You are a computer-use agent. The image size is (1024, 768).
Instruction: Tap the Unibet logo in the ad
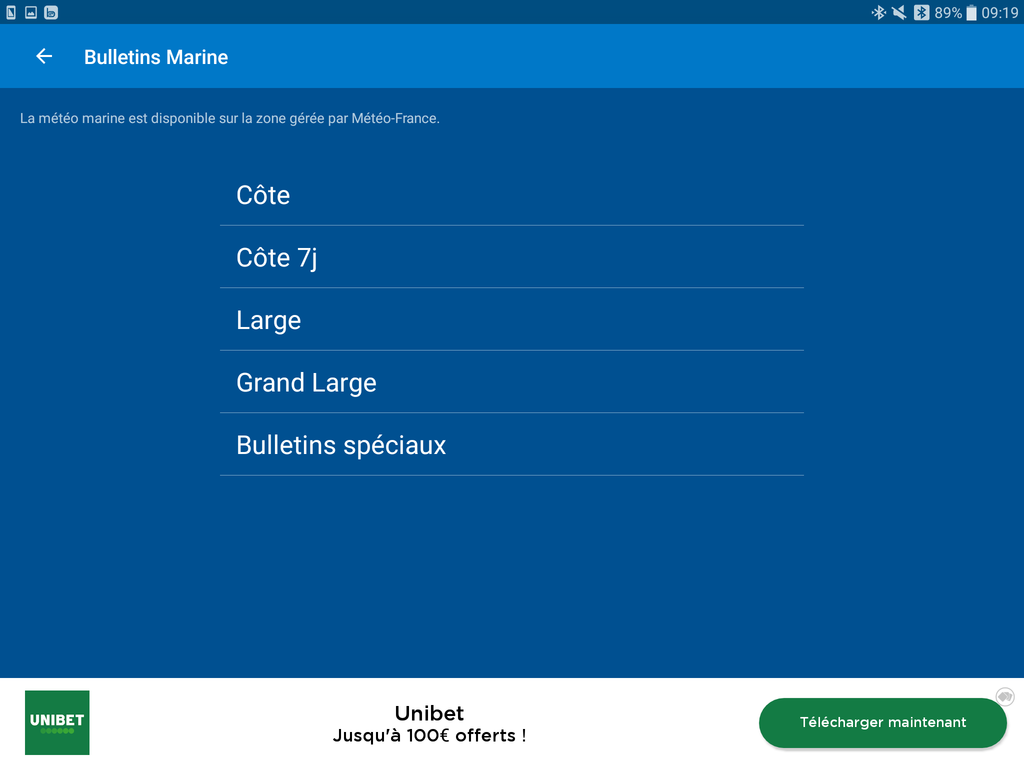point(57,722)
